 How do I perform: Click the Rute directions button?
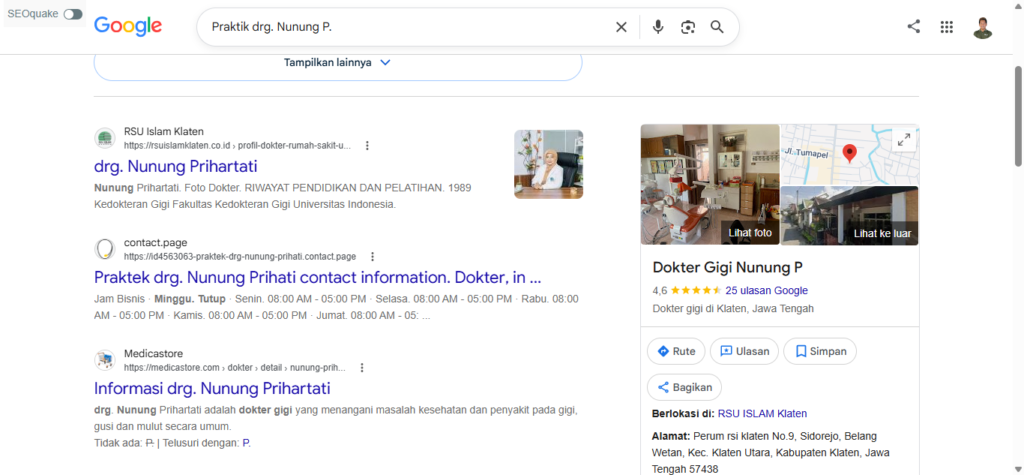point(676,352)
